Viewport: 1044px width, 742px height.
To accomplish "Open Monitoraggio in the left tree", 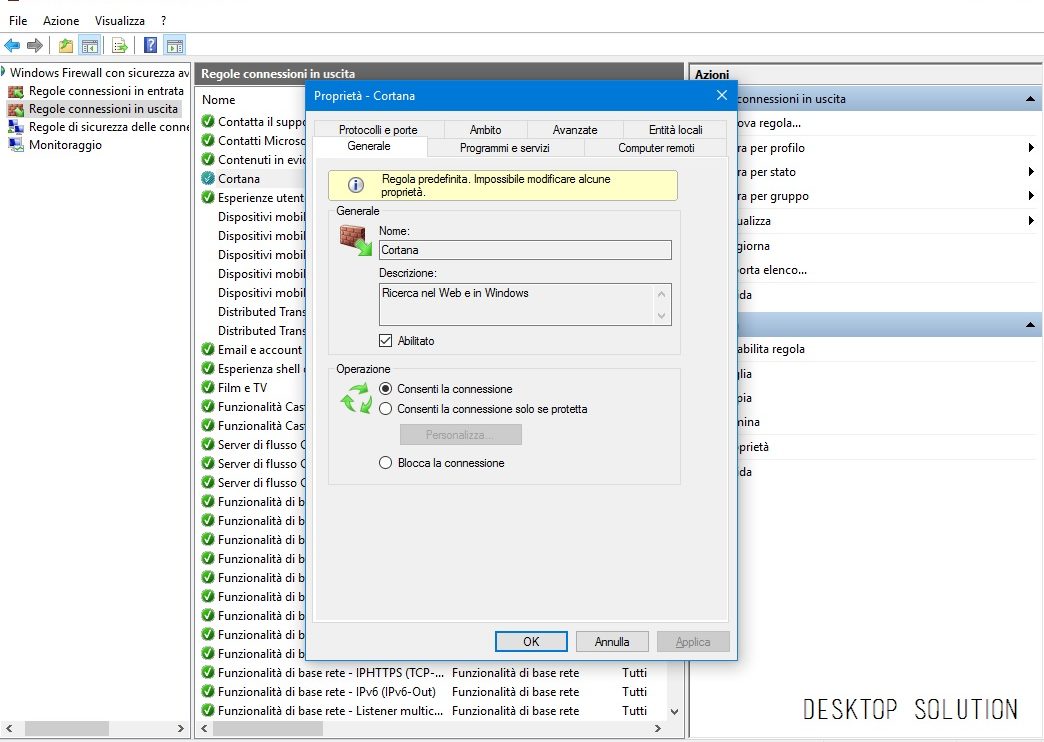I will pos(64,145).
